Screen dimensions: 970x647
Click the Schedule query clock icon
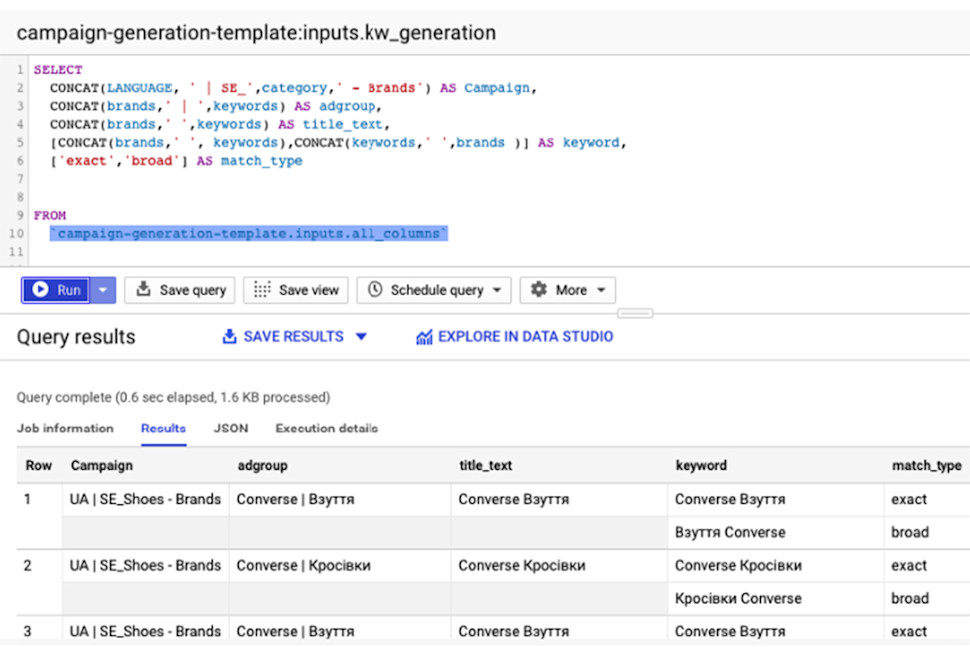[375, 290]
